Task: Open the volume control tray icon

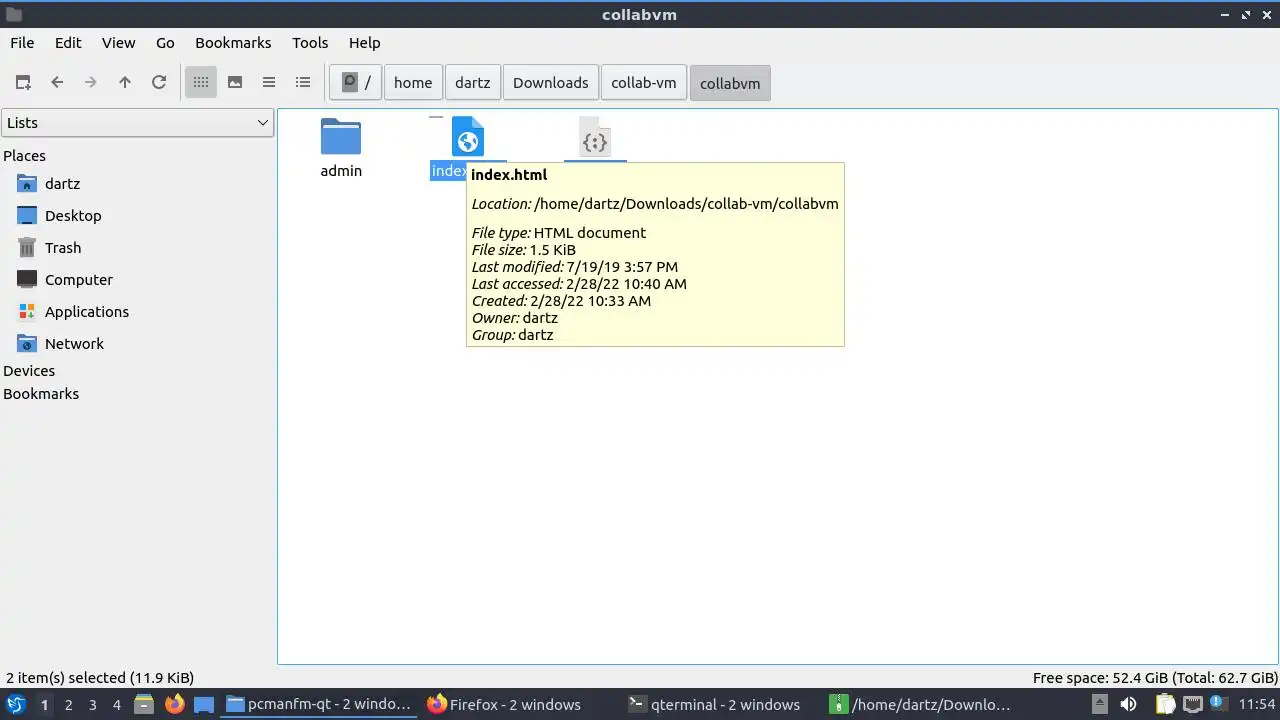Action: pos(1128,704)
